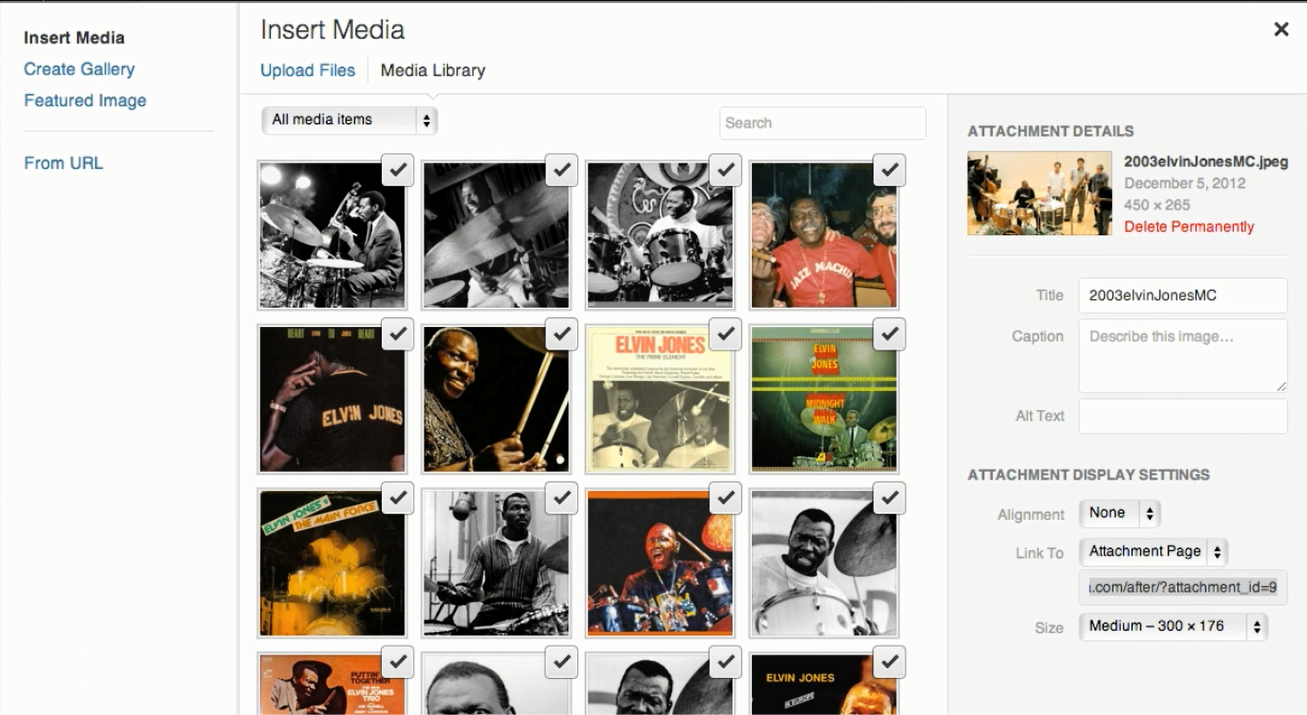
Task: Deselect checkmark on Elvin Jones Prime Element cover
Action: coord(725,334)
